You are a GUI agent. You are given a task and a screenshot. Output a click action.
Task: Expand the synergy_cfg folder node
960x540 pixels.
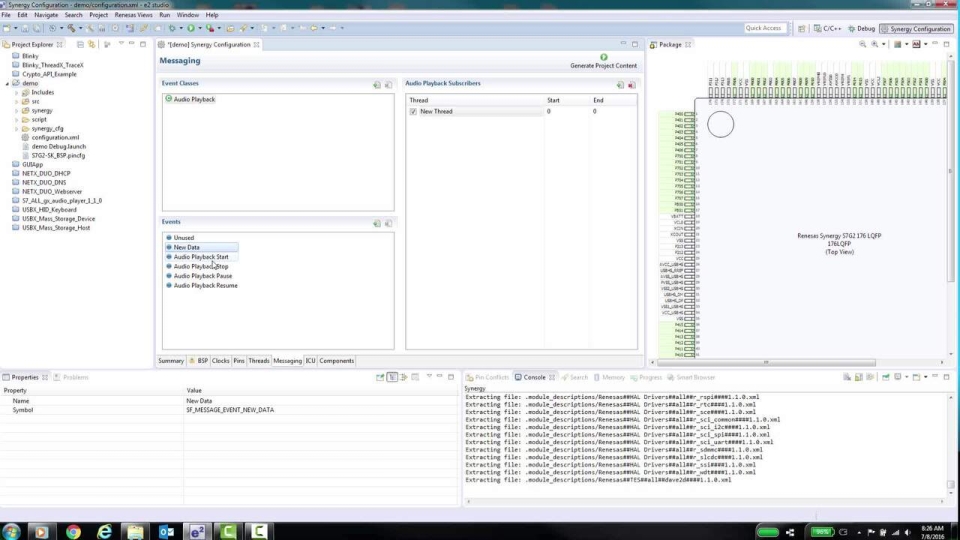point(17,129)
